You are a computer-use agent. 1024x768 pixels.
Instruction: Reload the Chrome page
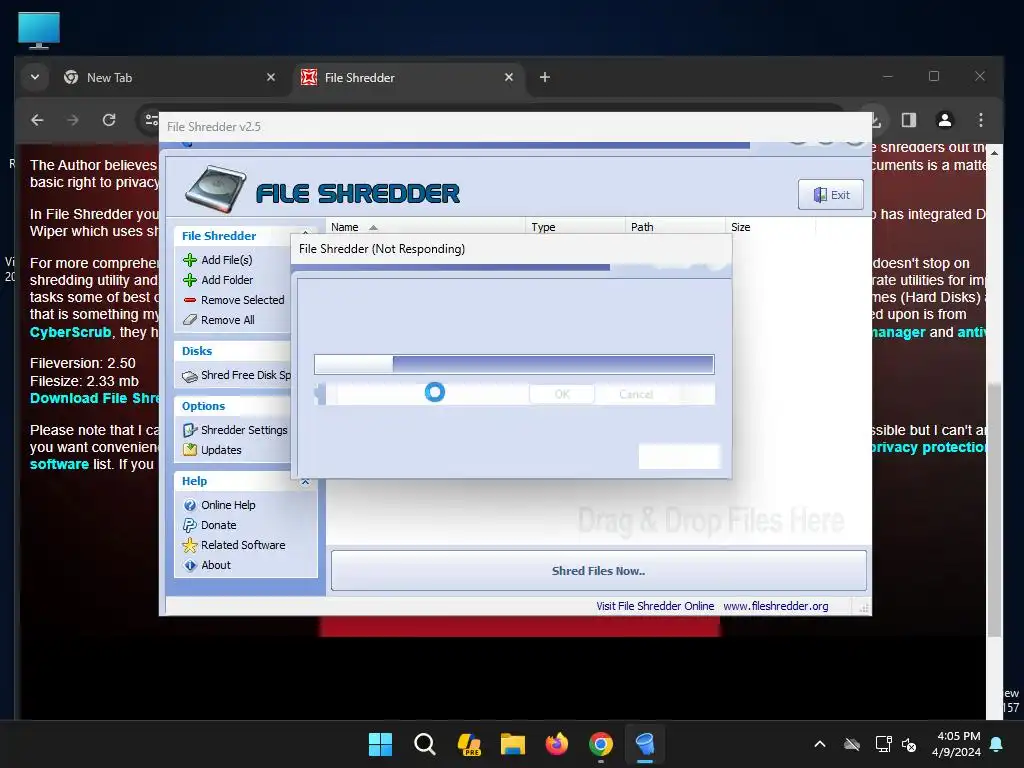click(109, 120)
